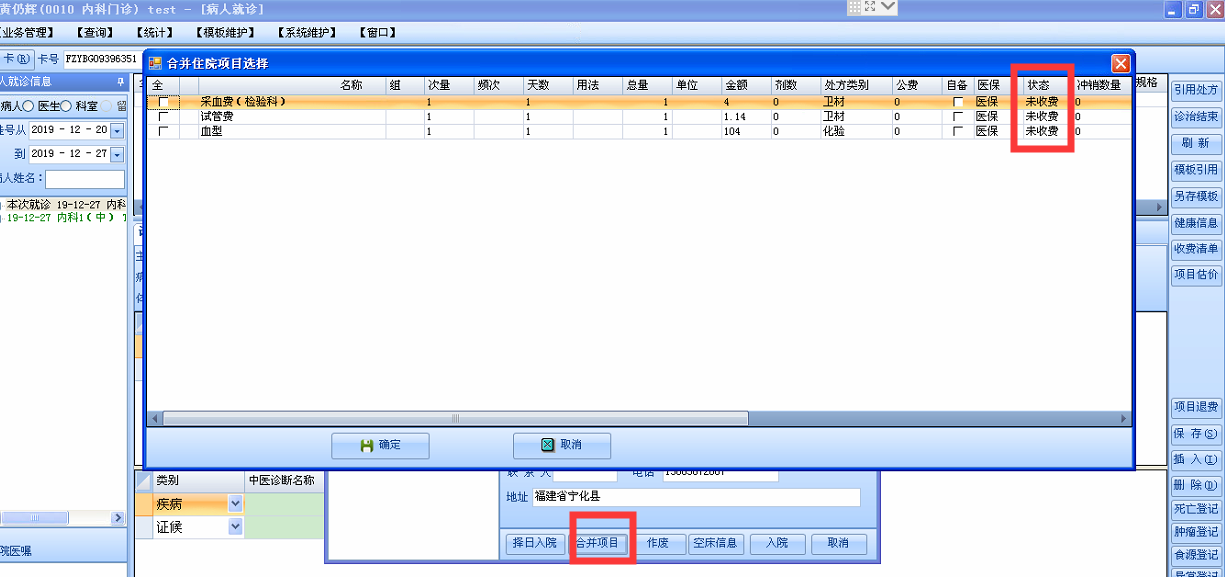1225x577 pixels.
Task: Click the 诊治结束 sidebar button
Action: coord(1196,117)
